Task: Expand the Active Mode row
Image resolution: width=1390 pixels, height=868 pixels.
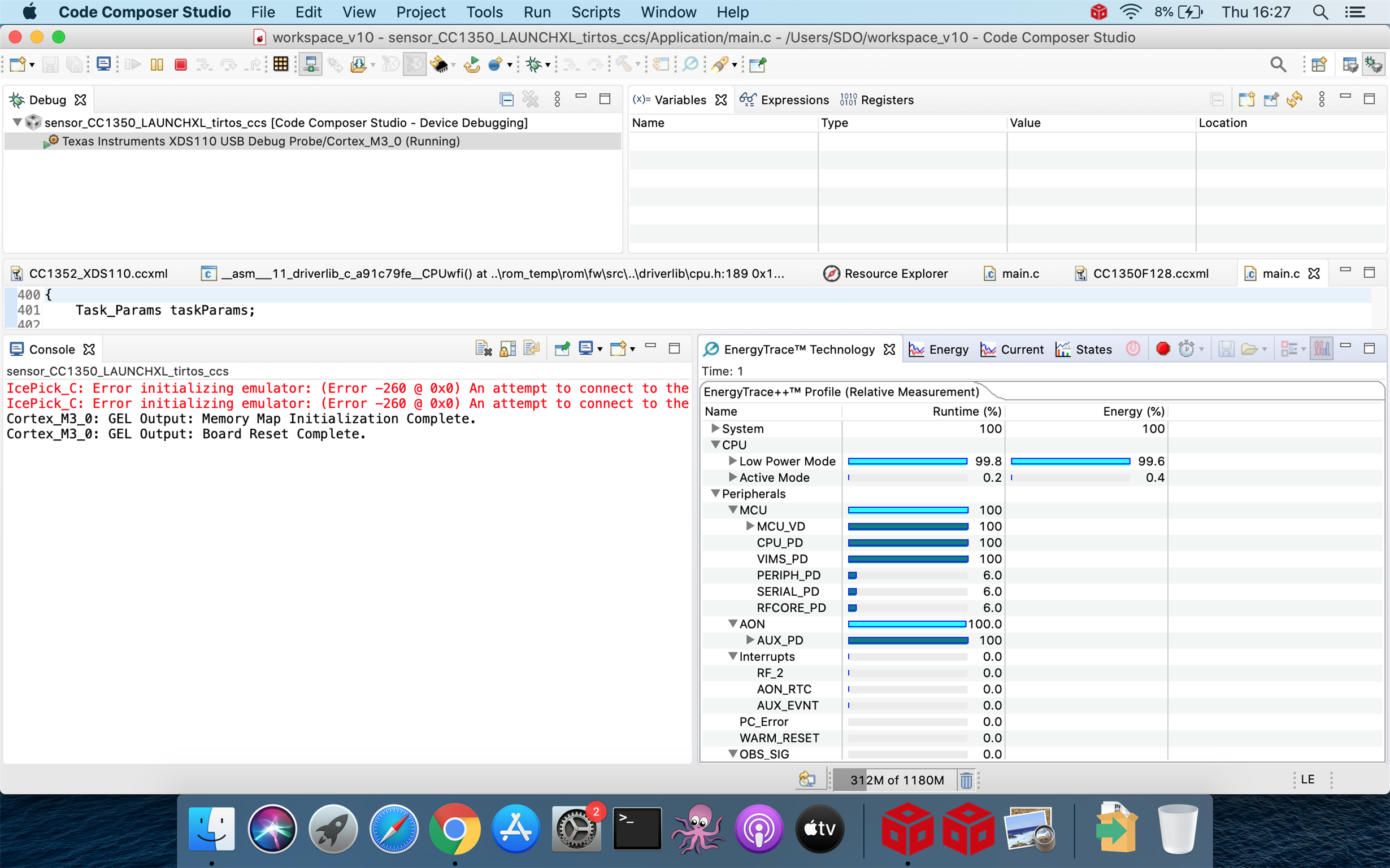Action: [732, 477]
